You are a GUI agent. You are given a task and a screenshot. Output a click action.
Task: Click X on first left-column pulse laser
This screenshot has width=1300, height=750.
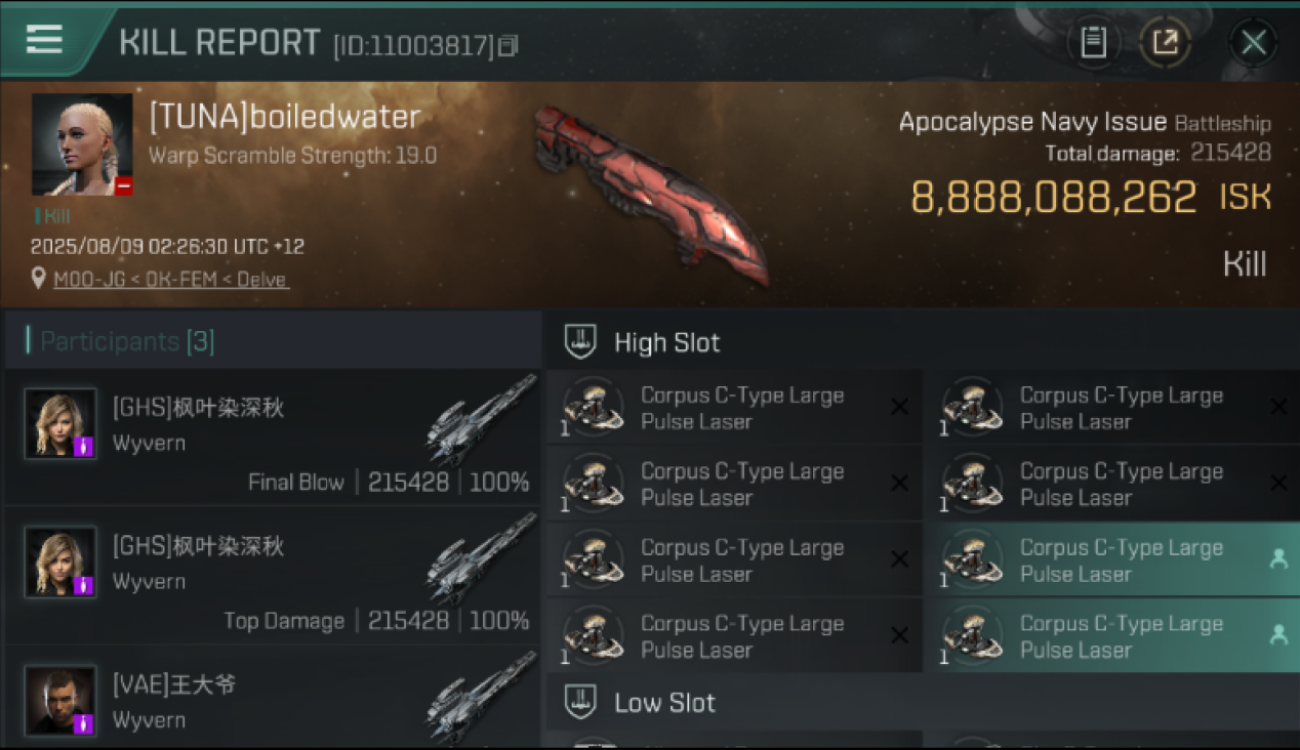pyautogui.click(x=899, y=407)
